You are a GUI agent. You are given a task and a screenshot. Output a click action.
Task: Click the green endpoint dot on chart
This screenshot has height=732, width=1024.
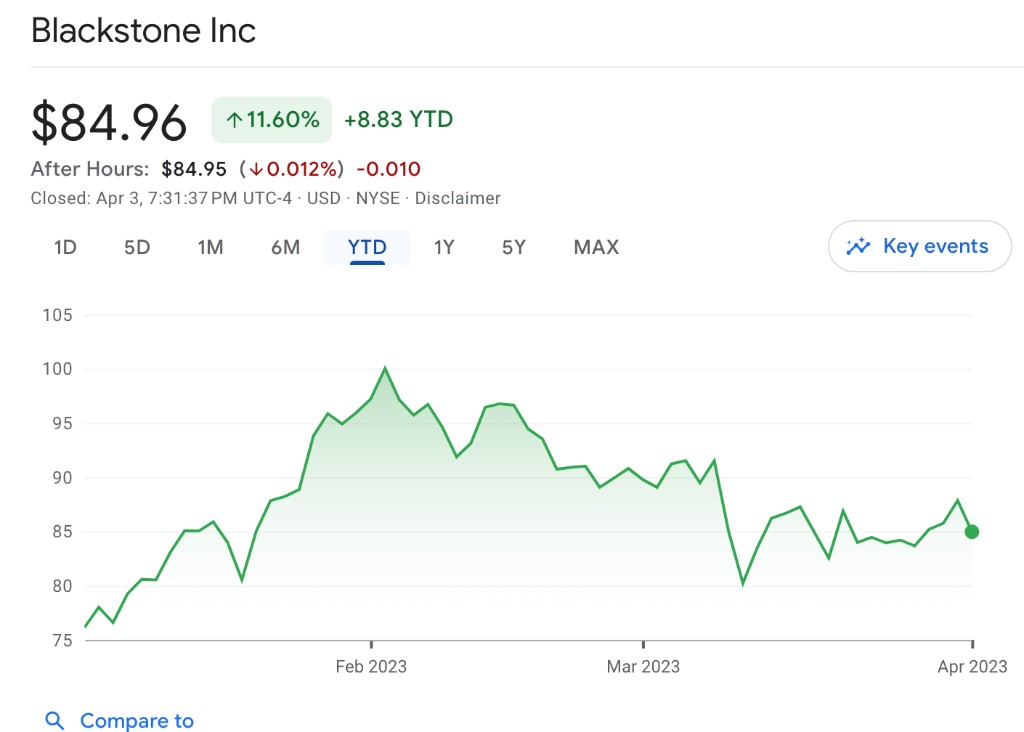point(972,532)
